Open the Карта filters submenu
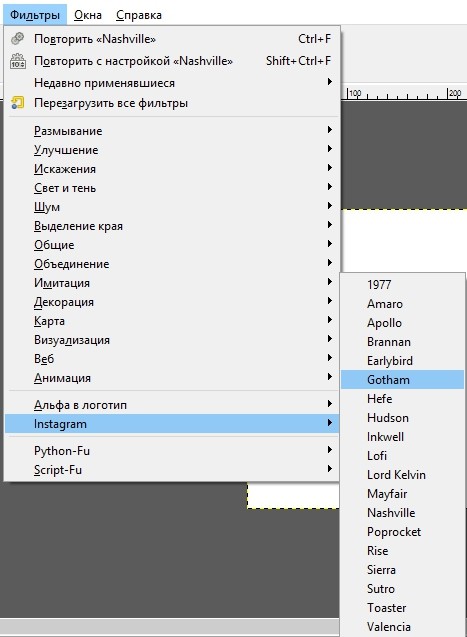This screenshot has width=467, height=637. [172, 321]
